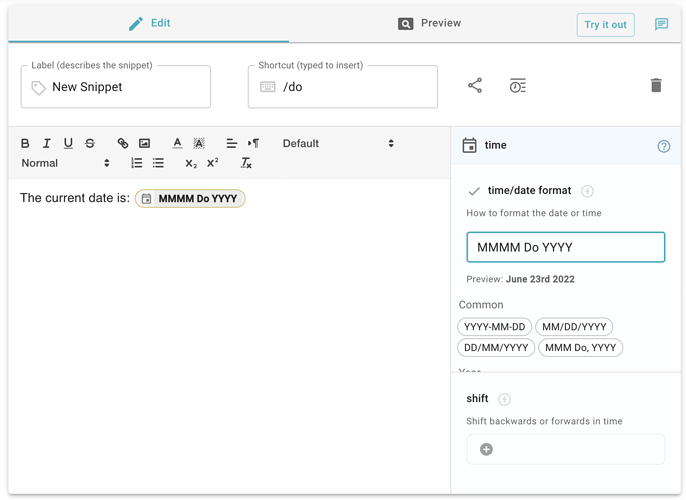The width and height of the screenshot is (686, 500).
Task: Click the lightning icon beside time/date format
Action: tap(587, 191)
